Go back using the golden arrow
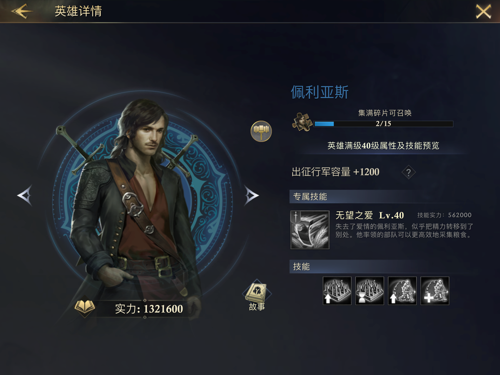The image size is (500, 375). click(22, 11)
